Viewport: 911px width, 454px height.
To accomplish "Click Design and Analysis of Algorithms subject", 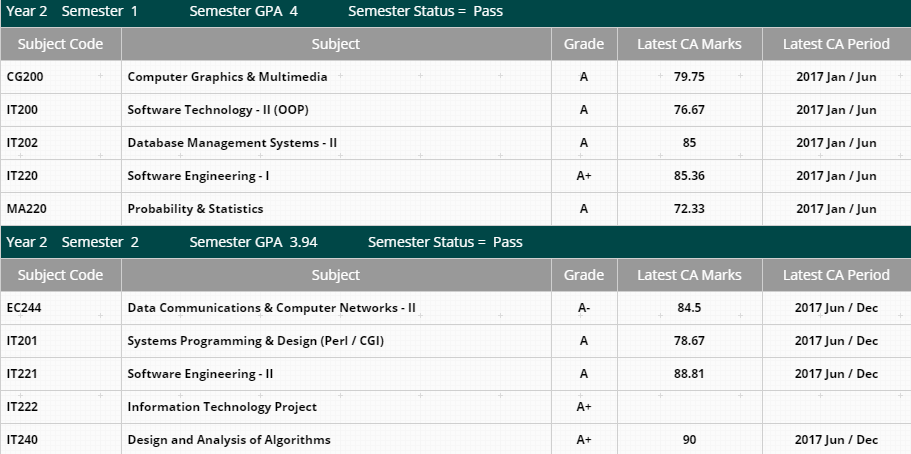I will tap(229, 440).
